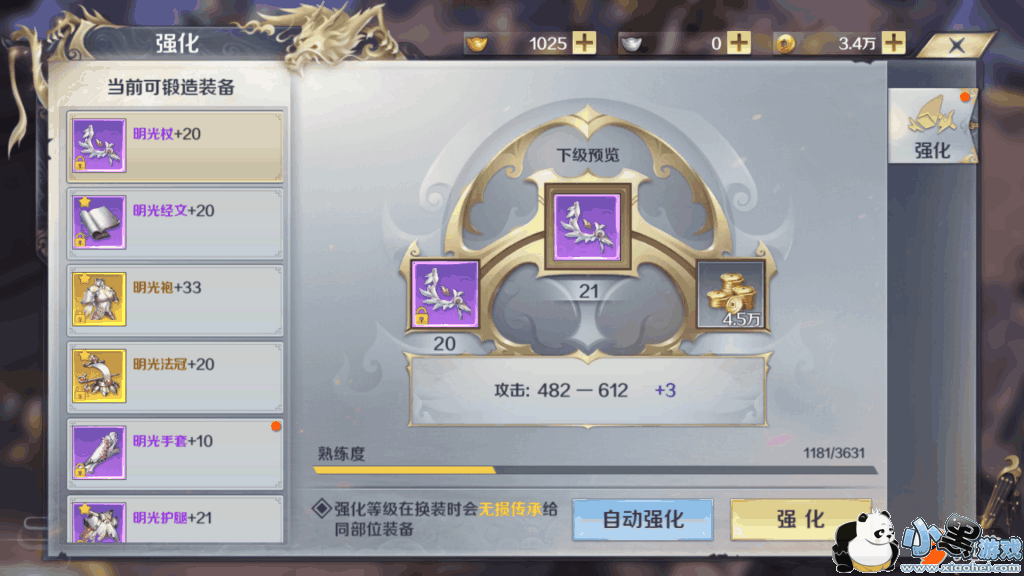Click the gold coin currency icon
The height and width of the screenshot is (576, 1024).
(785, 44)
